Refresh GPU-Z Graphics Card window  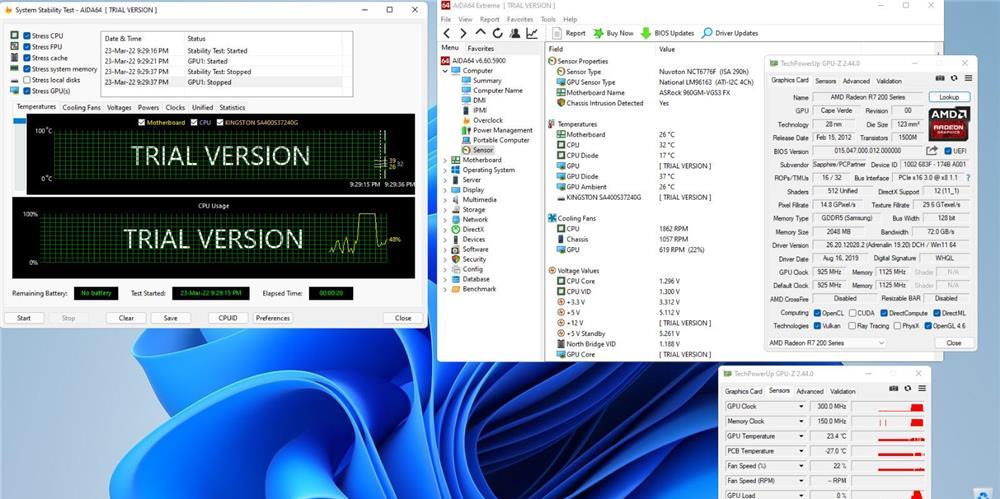[953, 78]
